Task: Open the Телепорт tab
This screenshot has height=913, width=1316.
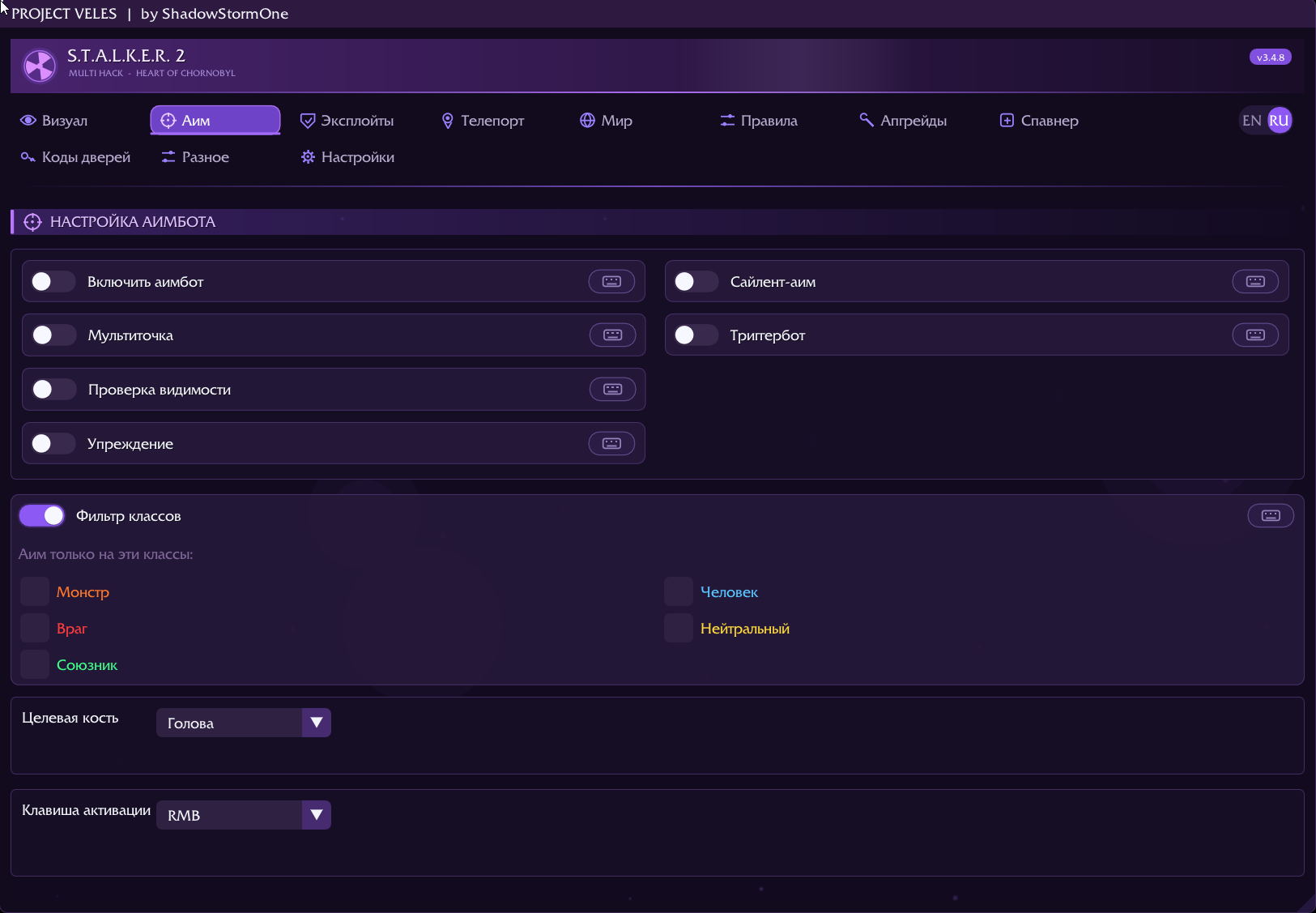Action: pos(483,121)
